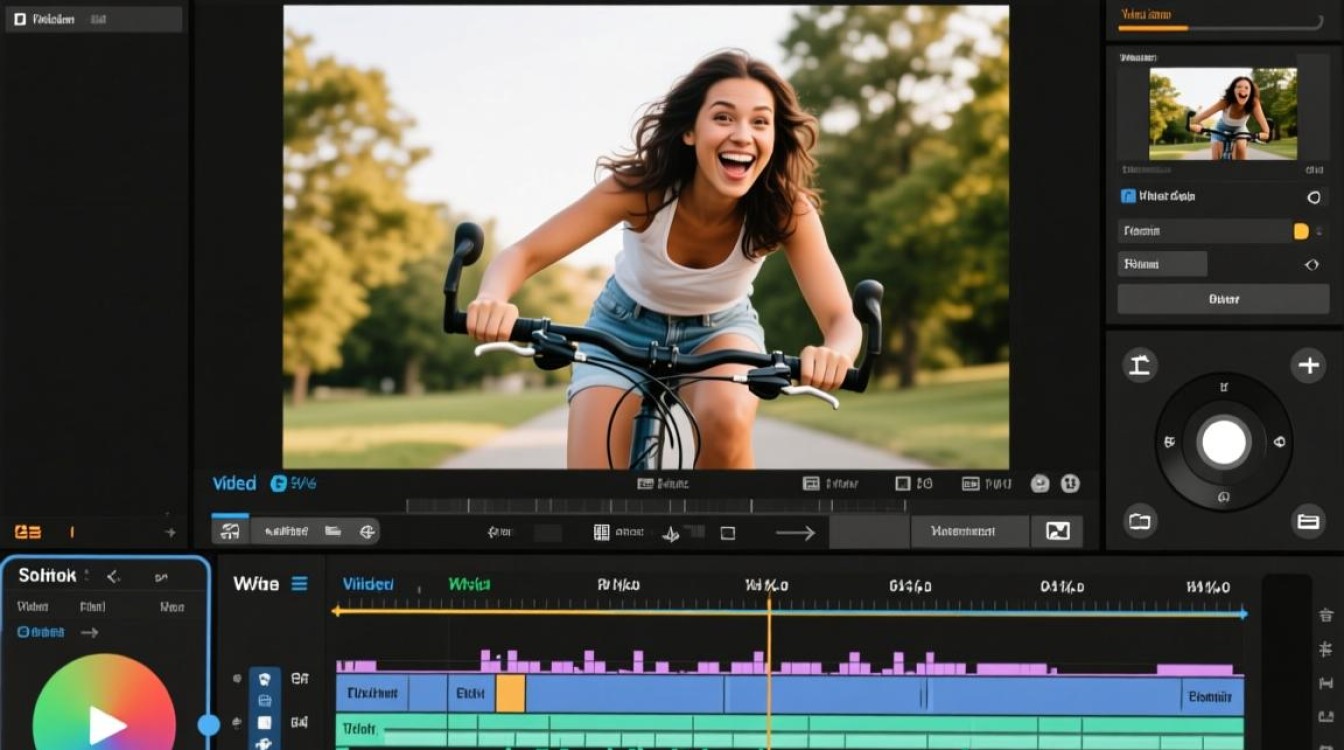
Task: Click the blue Video label under the preview
Action: tap(235, 483)
